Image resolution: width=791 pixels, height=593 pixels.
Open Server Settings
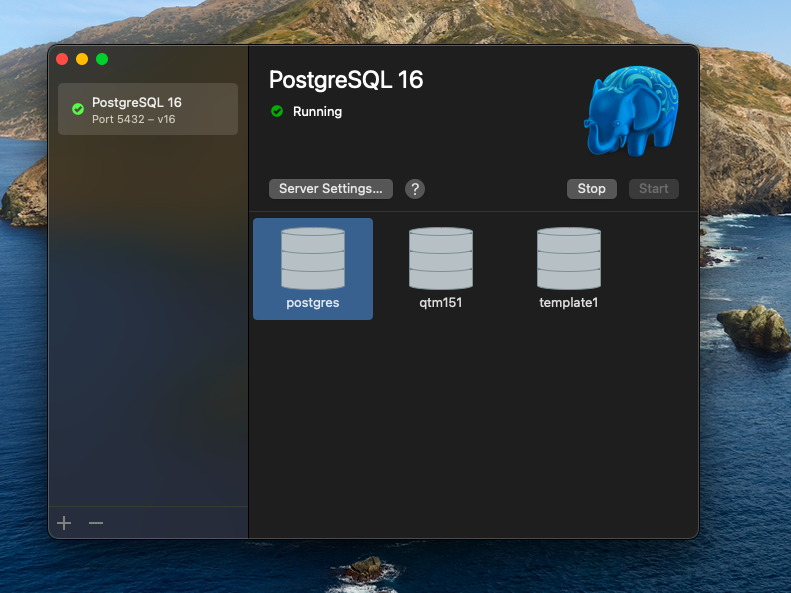tap(330, 189)
